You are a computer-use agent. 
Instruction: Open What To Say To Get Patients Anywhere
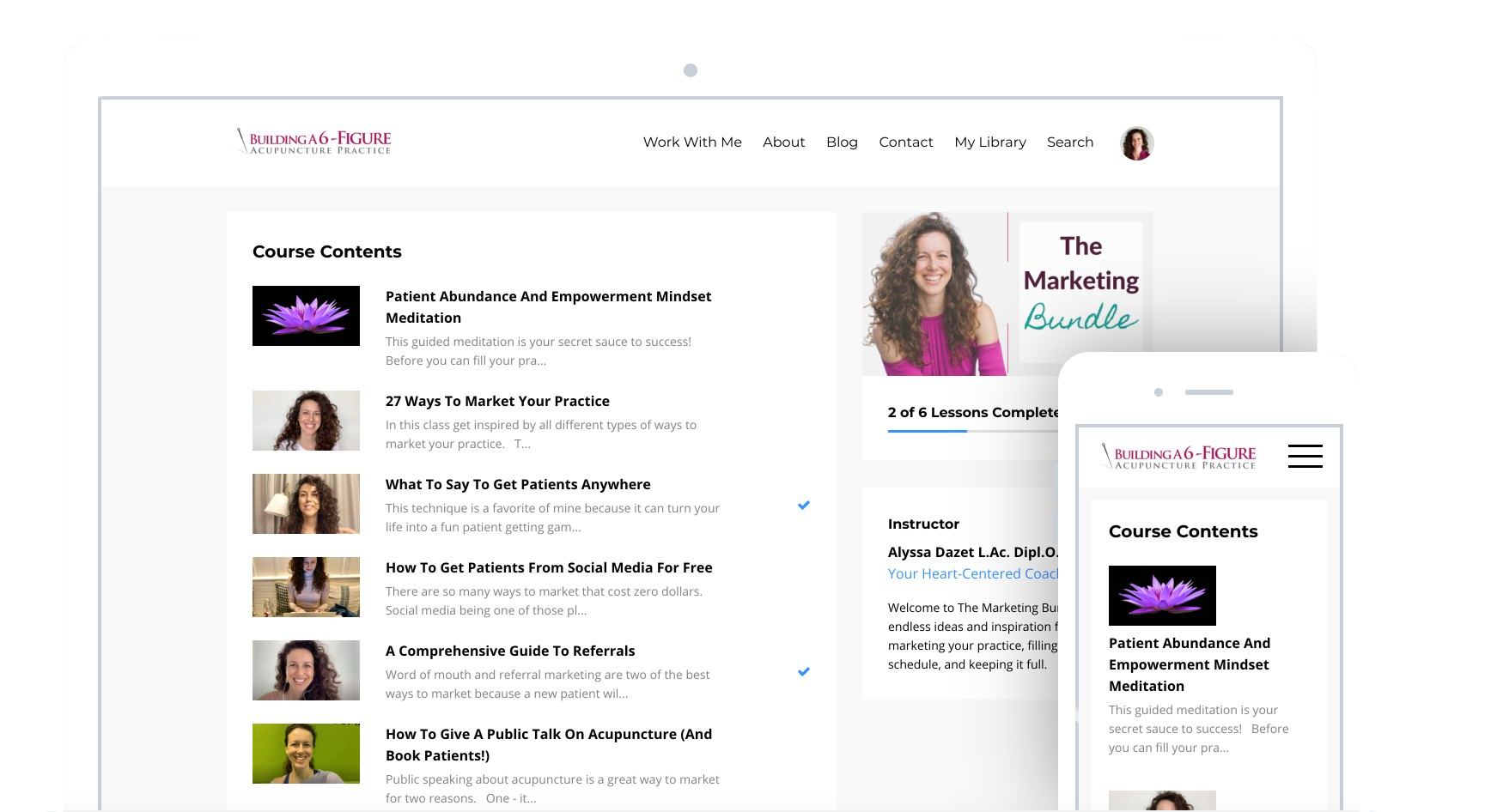point(518,484)
